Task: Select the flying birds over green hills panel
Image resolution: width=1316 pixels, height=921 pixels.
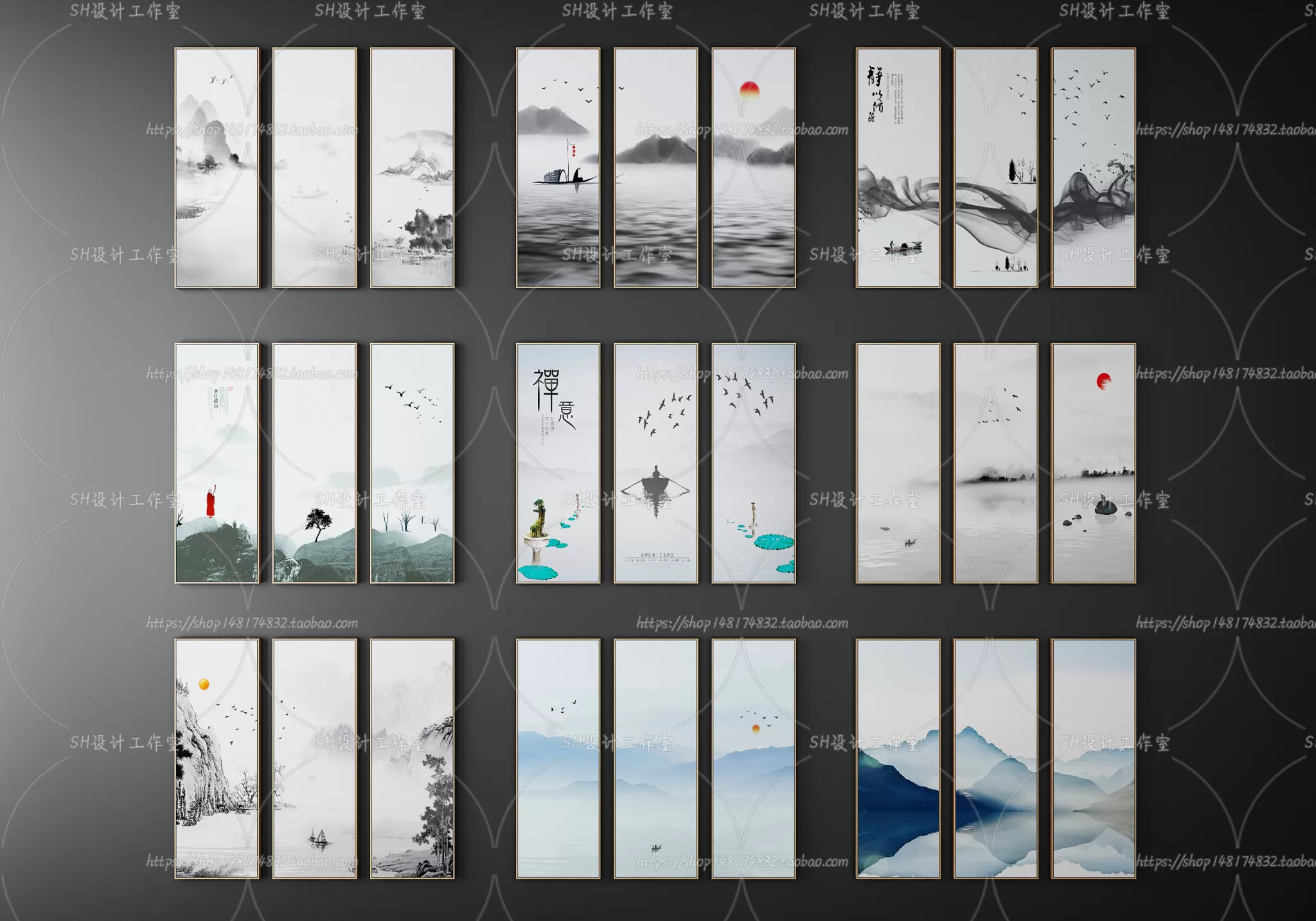Action: click(x=412, y=463)
